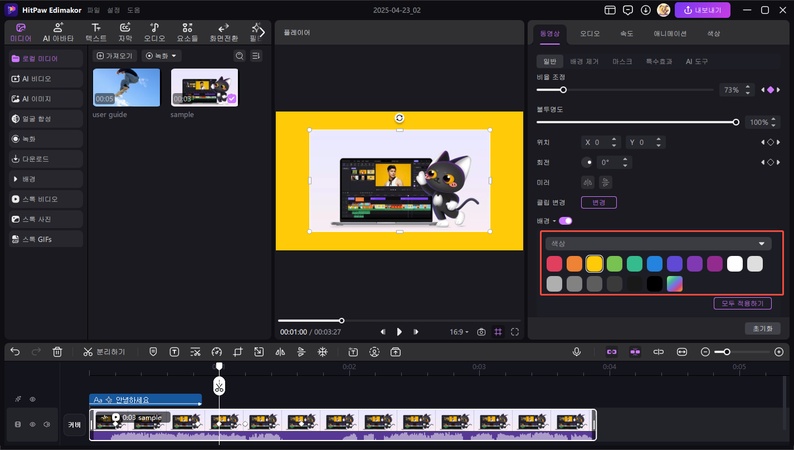Screen dimensions: 794x450
Task: Click the 내보내기 export button
Action: [702, 10]
